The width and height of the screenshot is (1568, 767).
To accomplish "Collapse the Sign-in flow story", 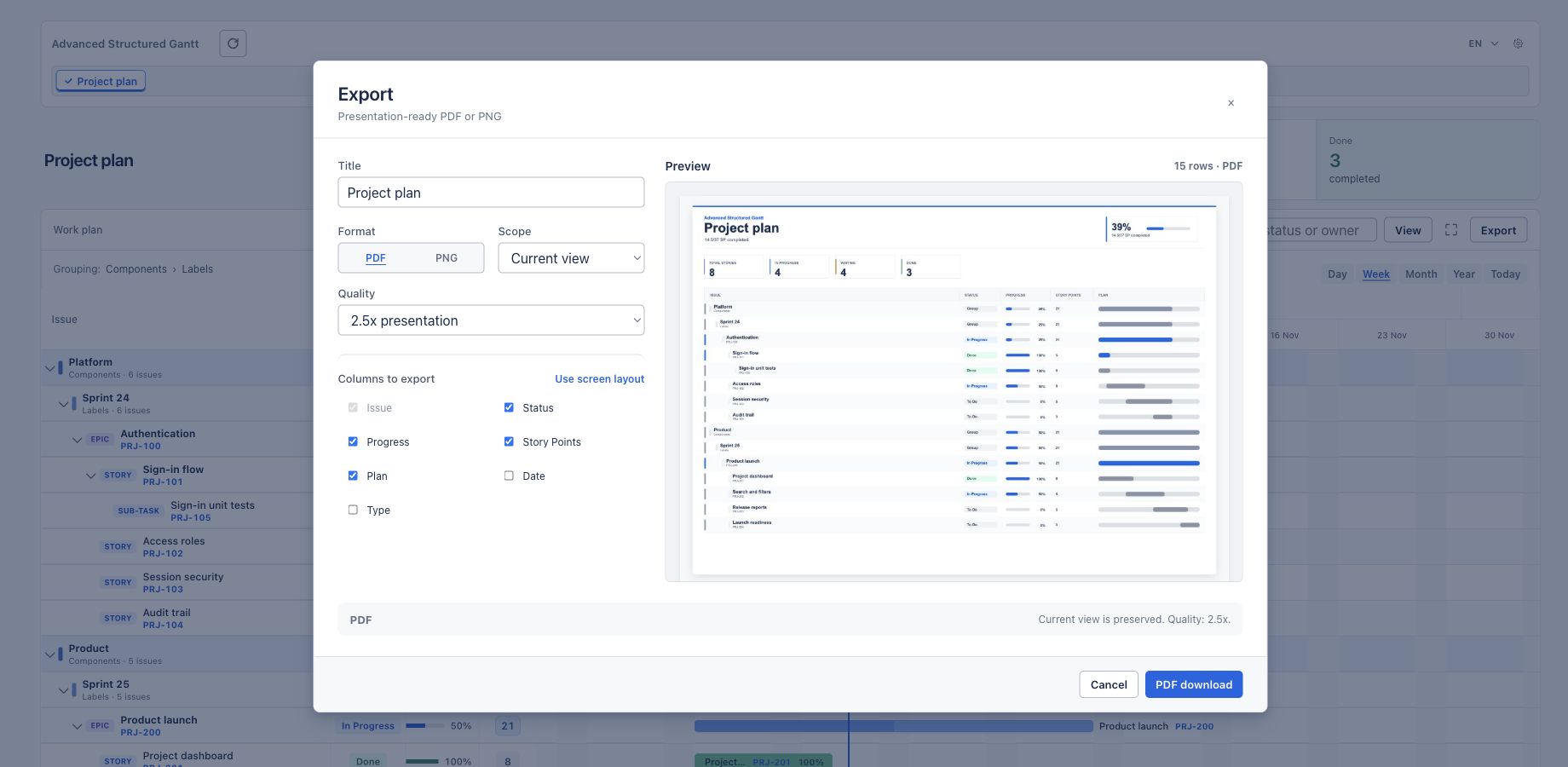I will pos(90,476).
